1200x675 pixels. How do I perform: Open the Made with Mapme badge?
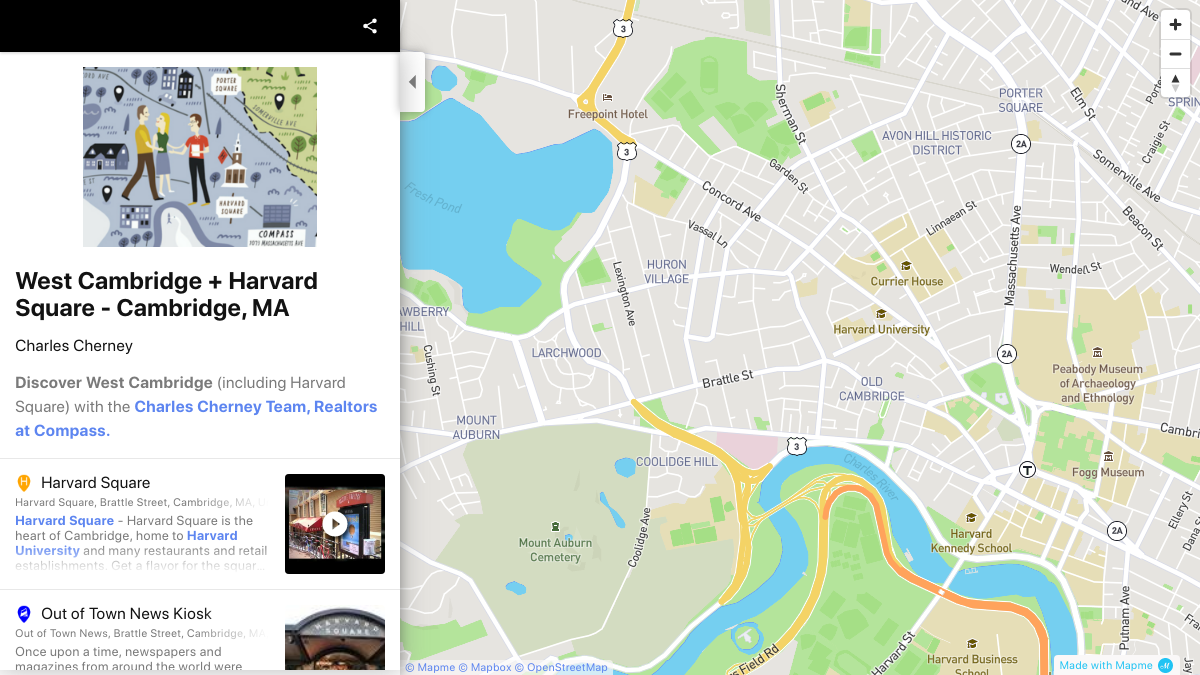1114,665
